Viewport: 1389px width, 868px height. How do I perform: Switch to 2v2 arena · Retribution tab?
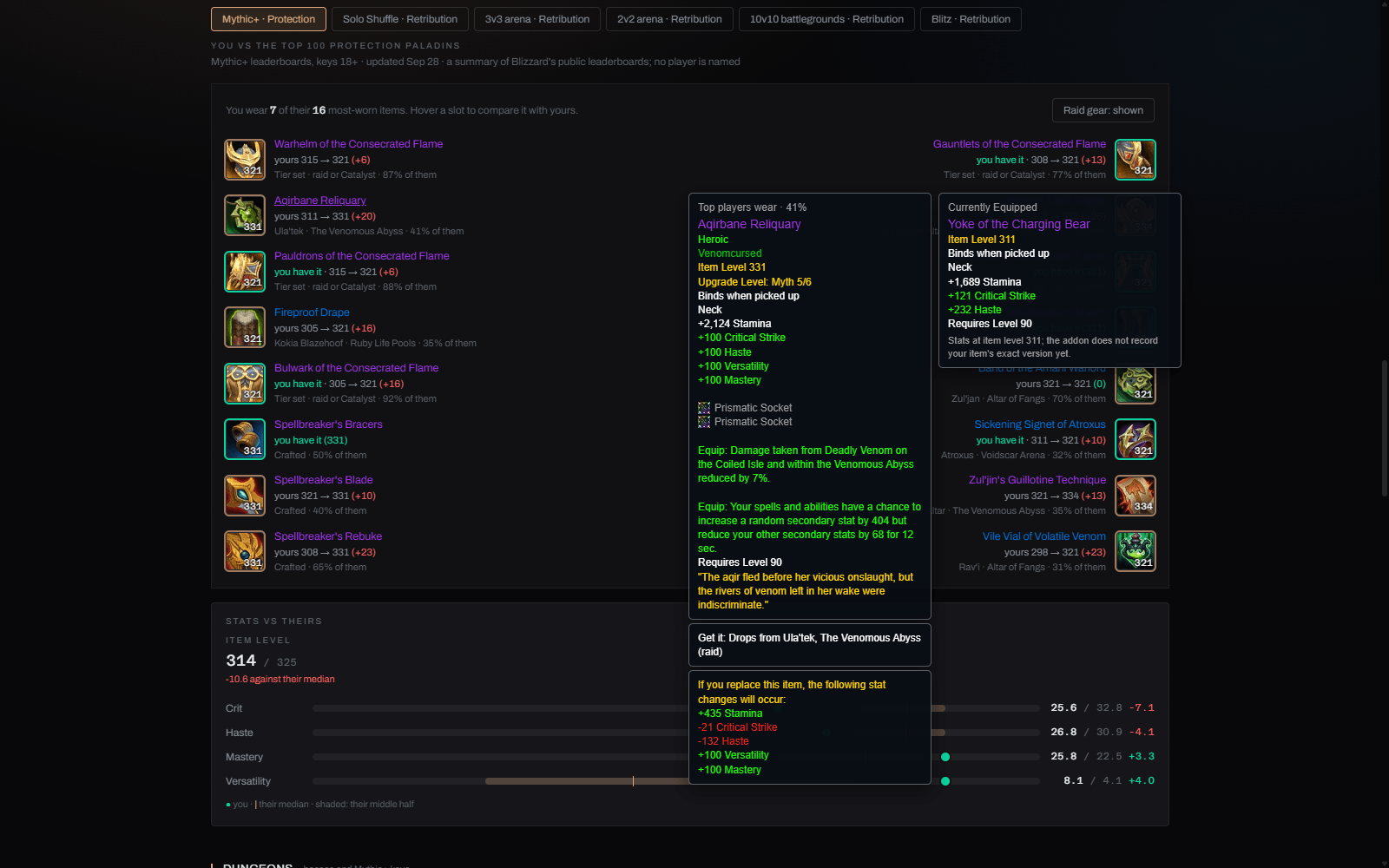(669, 19)
